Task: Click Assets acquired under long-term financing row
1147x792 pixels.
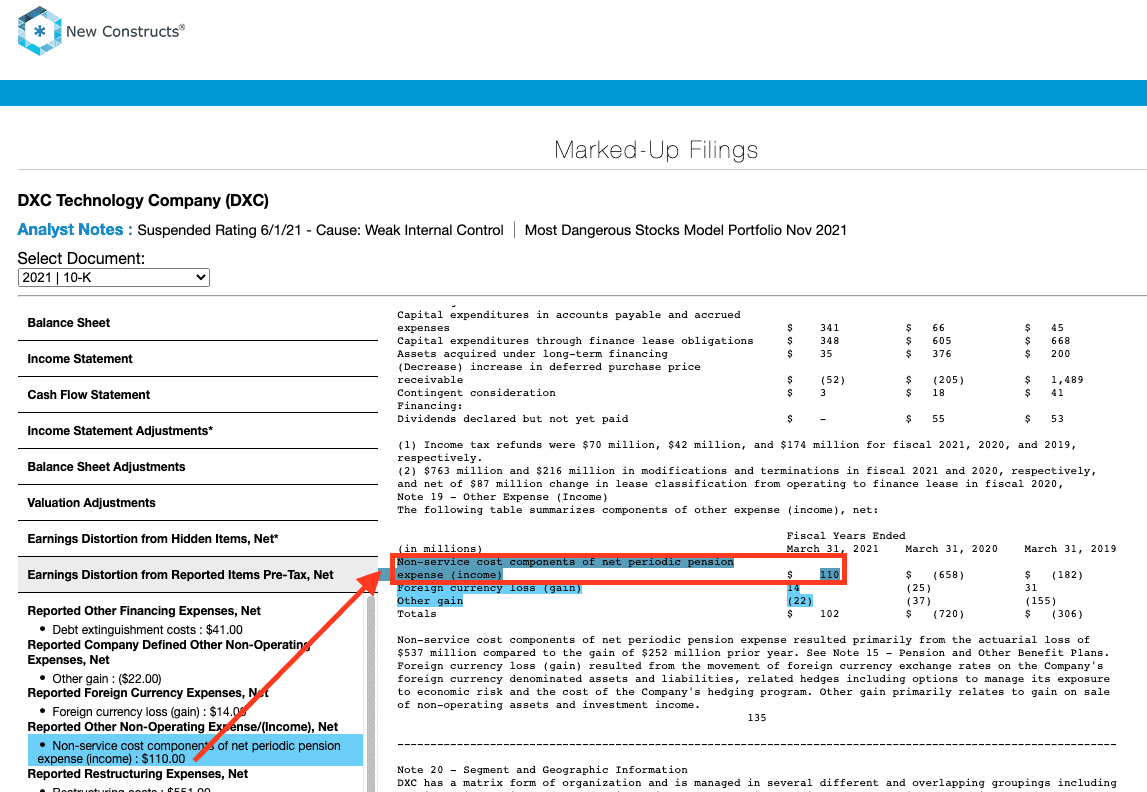Action: click(533, 354)
